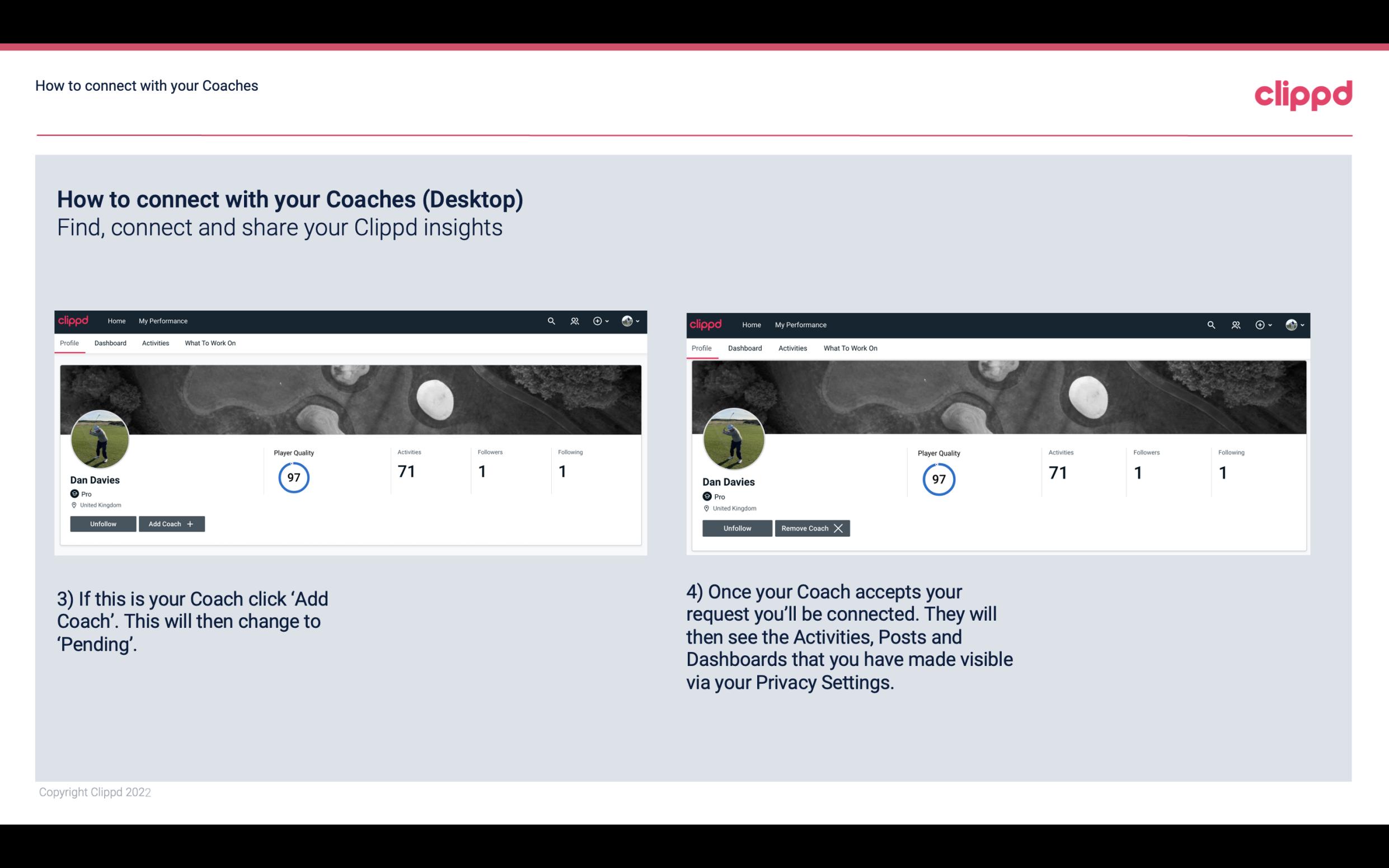Click the Clippd logo icon top left

point(75,320)
